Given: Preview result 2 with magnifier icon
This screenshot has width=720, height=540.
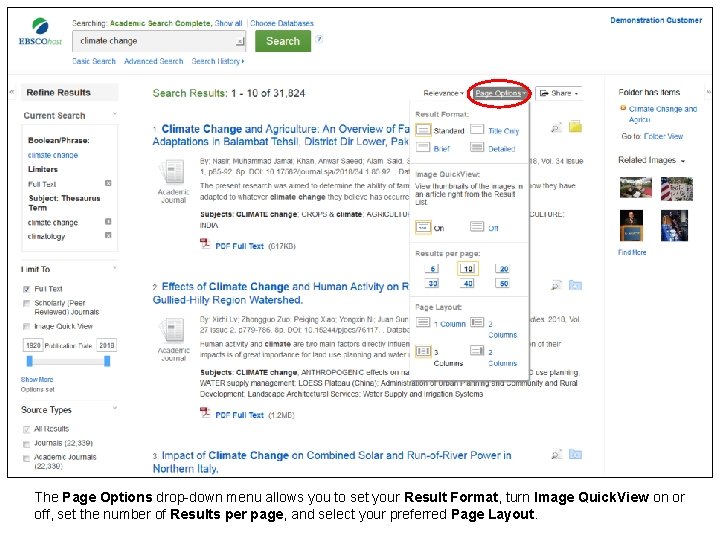Looking at the screenshot, I should [556, 286].
